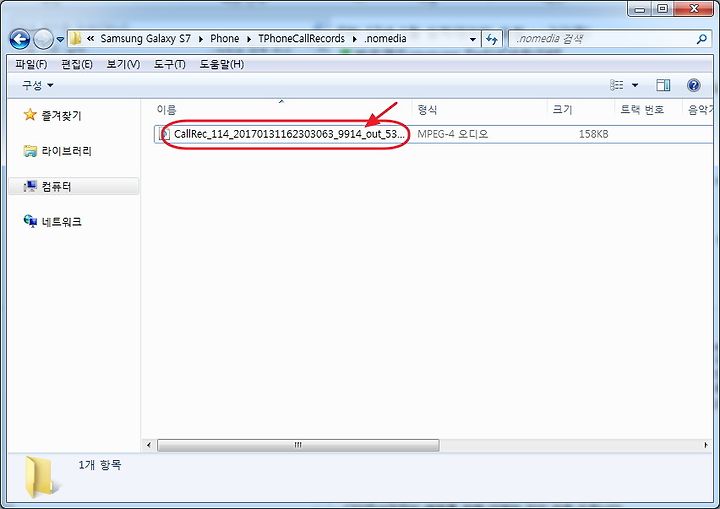Screen dimensions: 720x509
Task: Select the .nomedia breadcrumb segment
Action: pyautogui.click(x=385, y=39)
